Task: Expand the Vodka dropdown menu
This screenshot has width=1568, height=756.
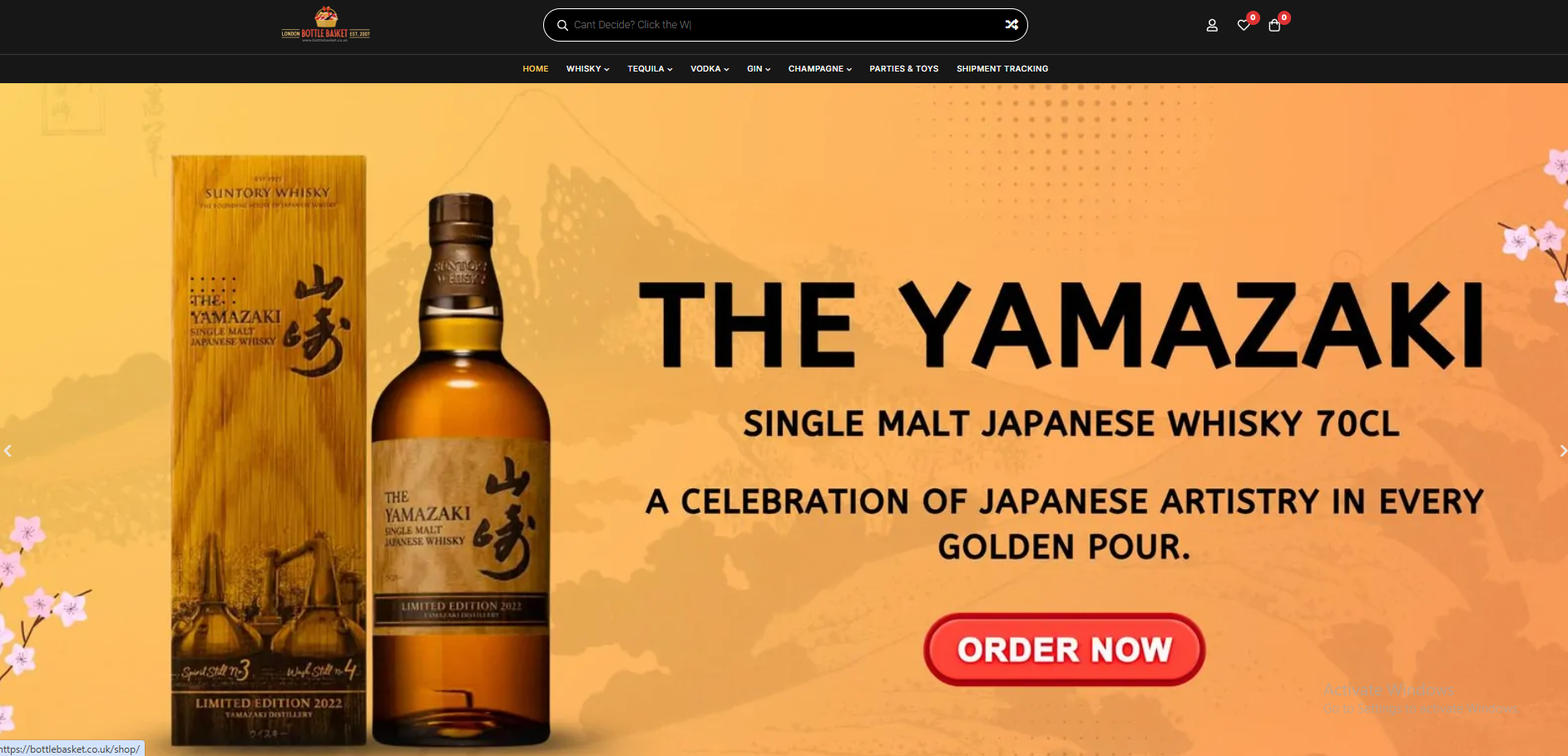Action: [x=710, y=69]
